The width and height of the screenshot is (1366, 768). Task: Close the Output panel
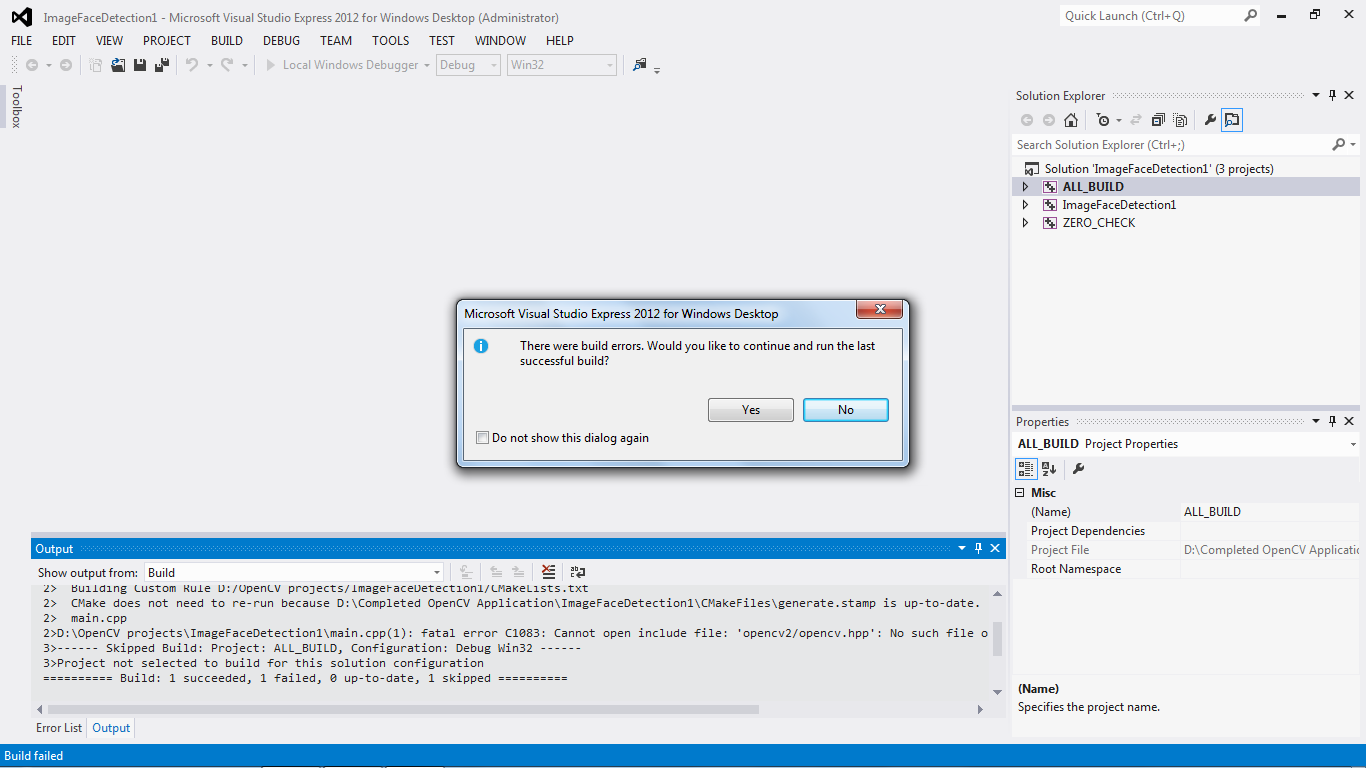[995, 548]
